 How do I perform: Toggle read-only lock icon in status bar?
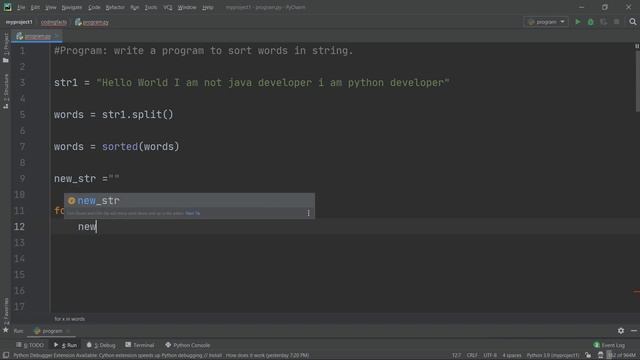(588, 356)
